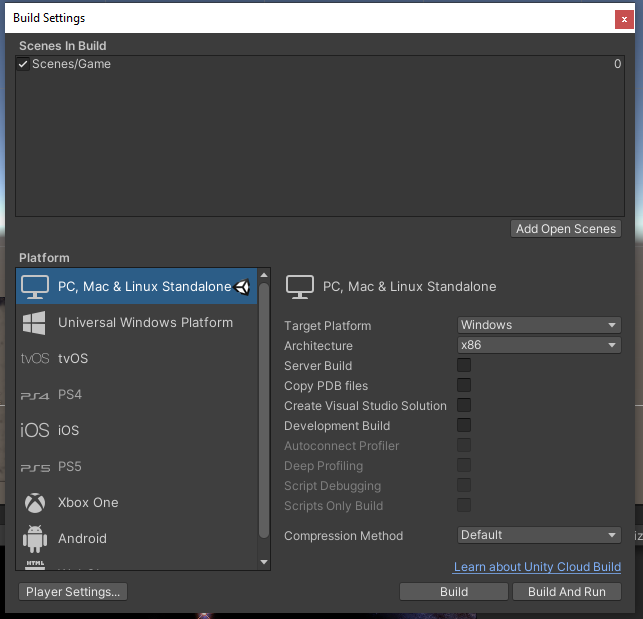Image resolution: width=643 pixels, height=619 pixels.
Task: Click the PC, Mac & Linux Standalone monitor icon in platform list
Action: (35, 286)
